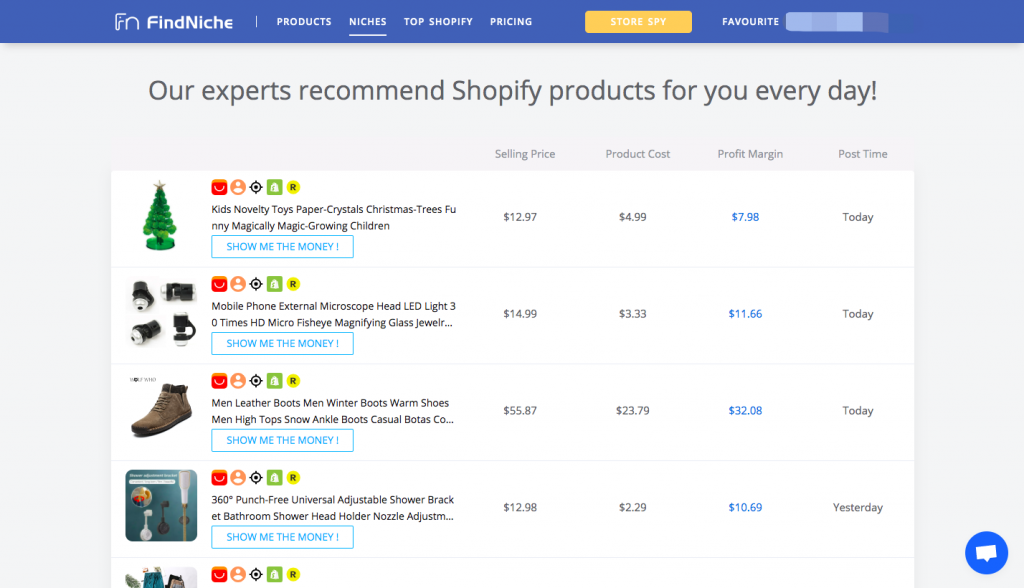Click product cost $2.29
1024x588 pixels.
(633, 507)
